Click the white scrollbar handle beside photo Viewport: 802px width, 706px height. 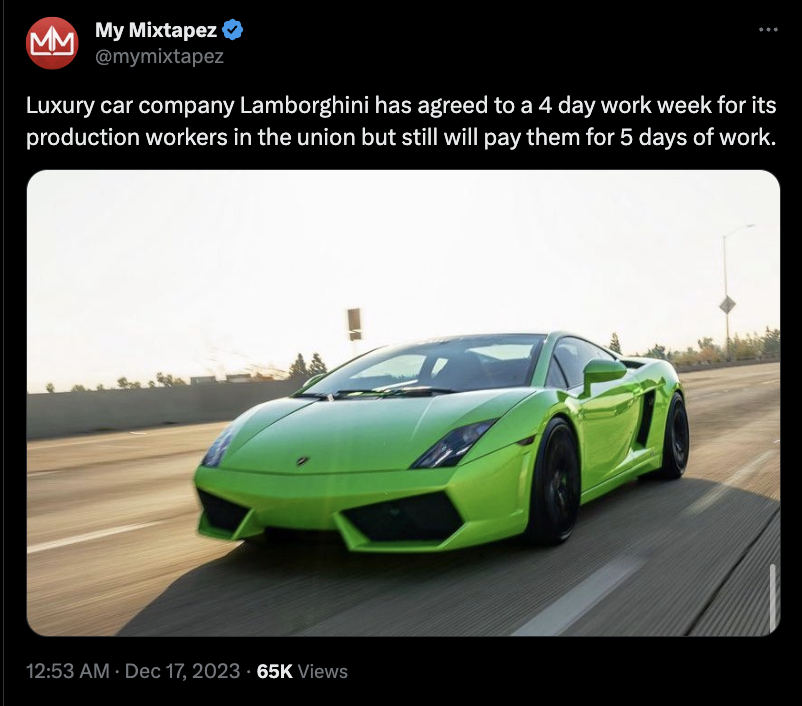pos(772,598)
